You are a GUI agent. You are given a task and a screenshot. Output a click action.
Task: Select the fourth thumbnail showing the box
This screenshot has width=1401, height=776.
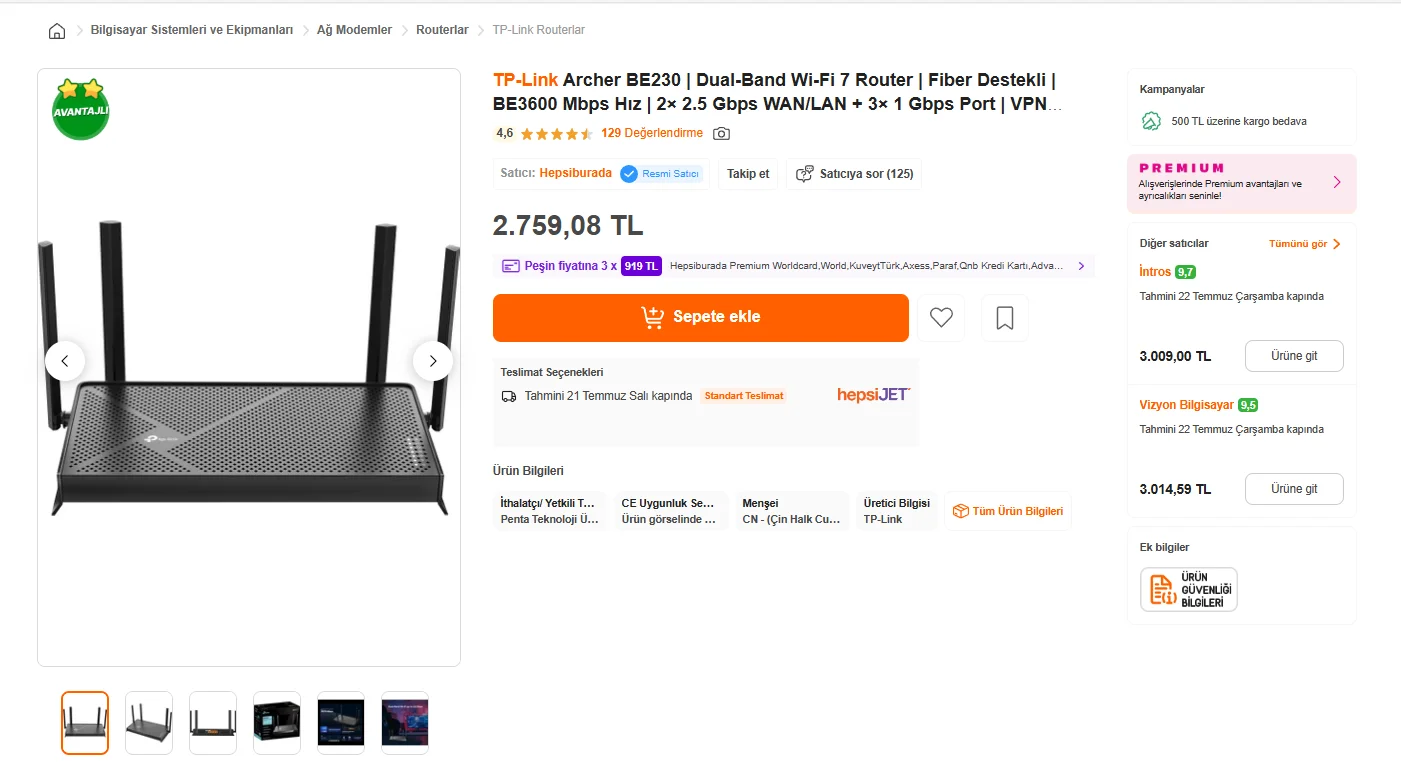coord(277,723)
